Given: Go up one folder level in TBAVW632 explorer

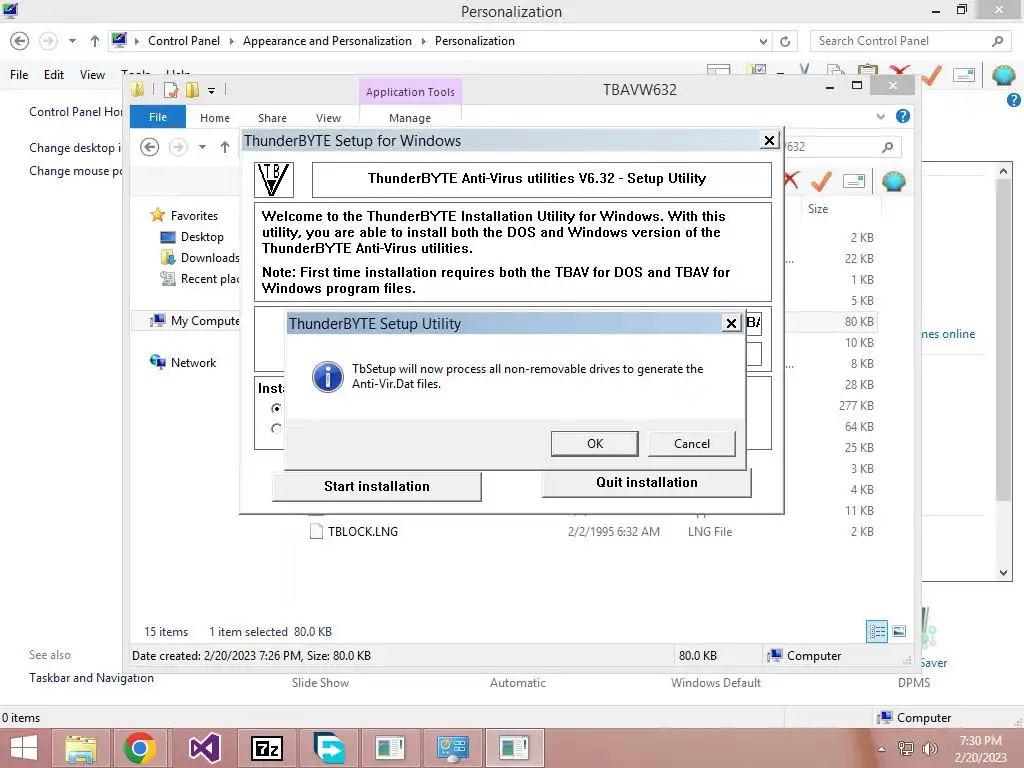Looking at the screenshot, I should click(225, 147).
